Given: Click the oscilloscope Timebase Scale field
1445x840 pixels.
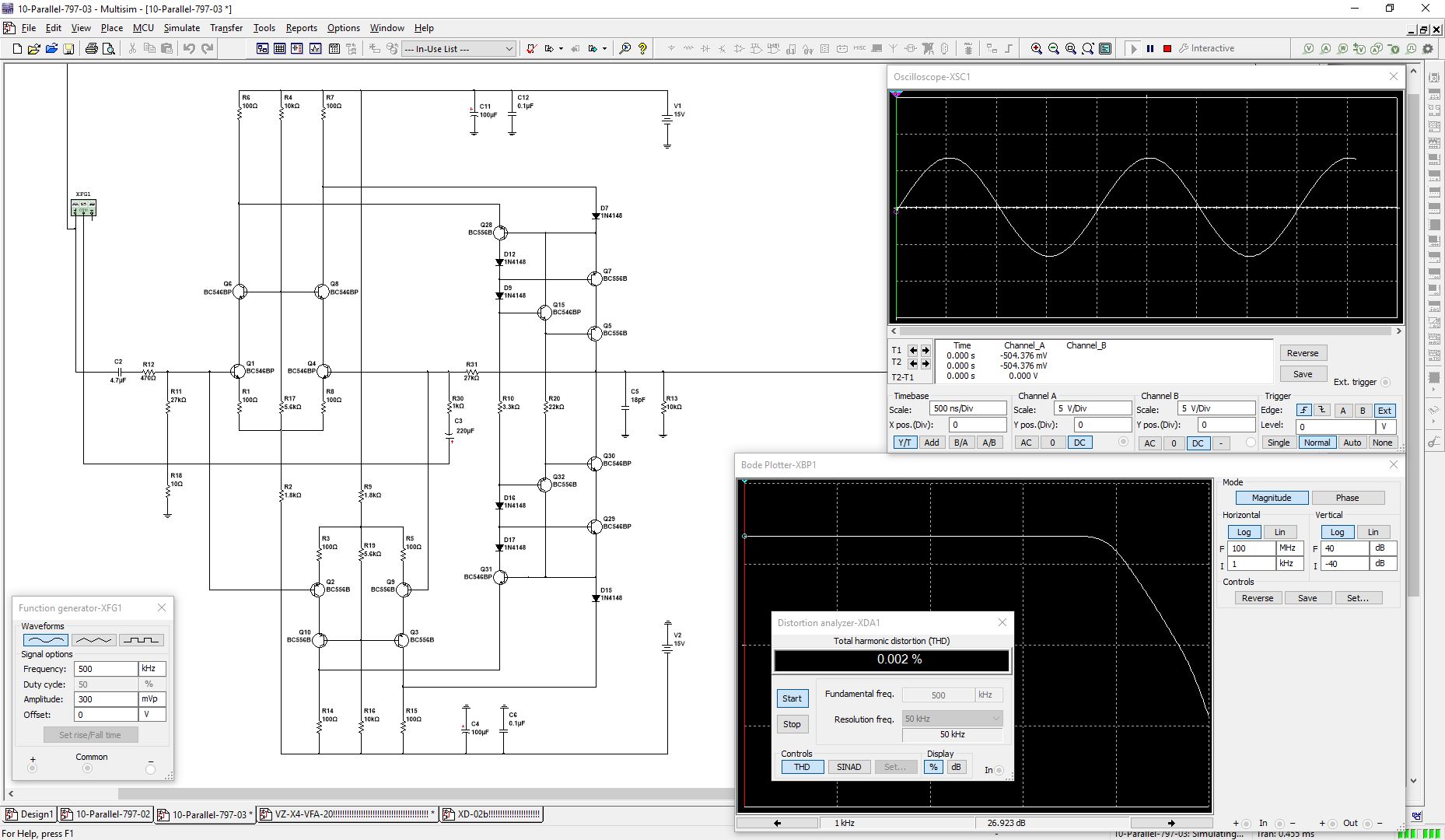Looking at the screenshot, I should point(968,408).
